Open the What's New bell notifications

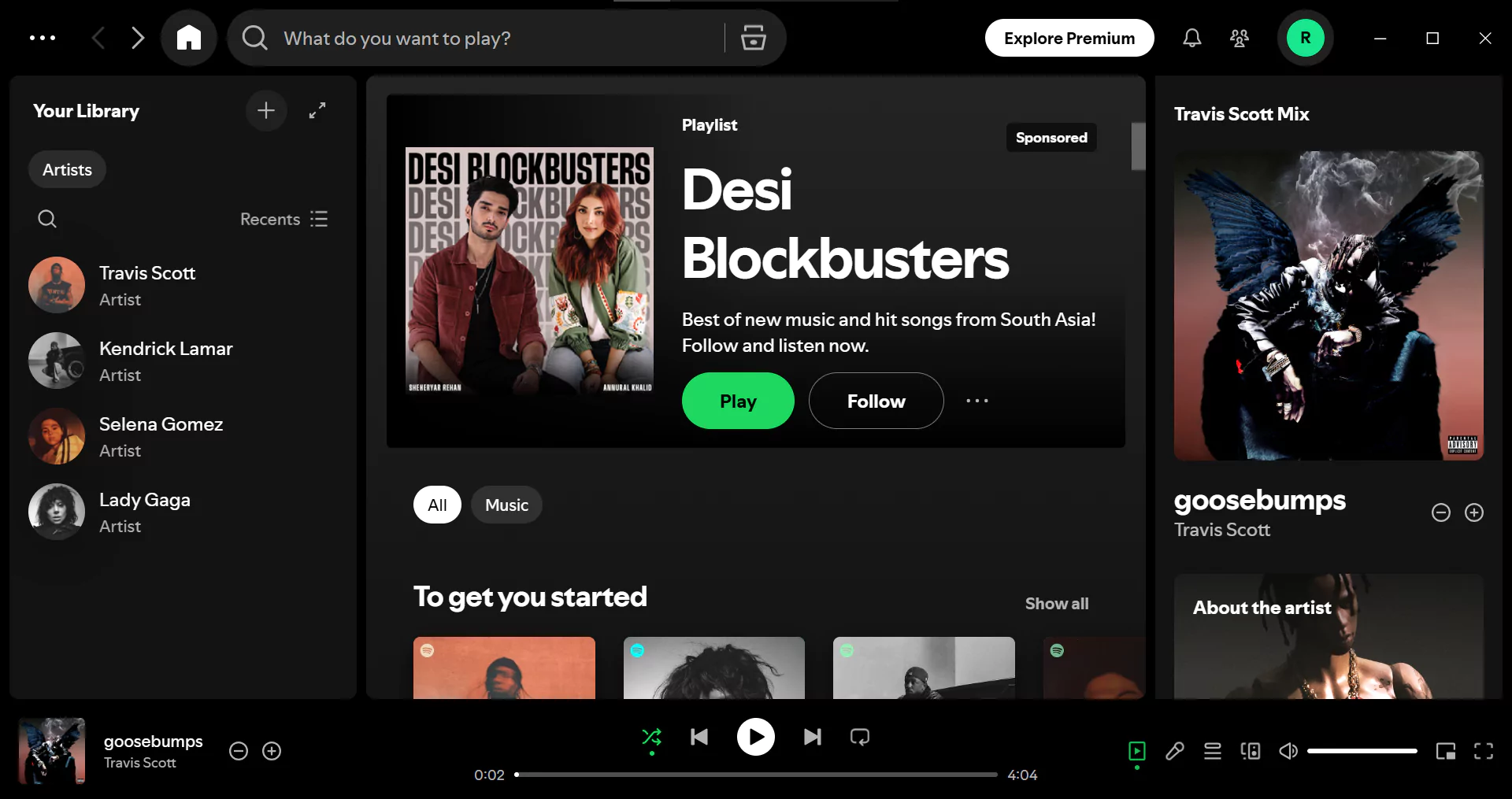click(x=1192, y=38)
